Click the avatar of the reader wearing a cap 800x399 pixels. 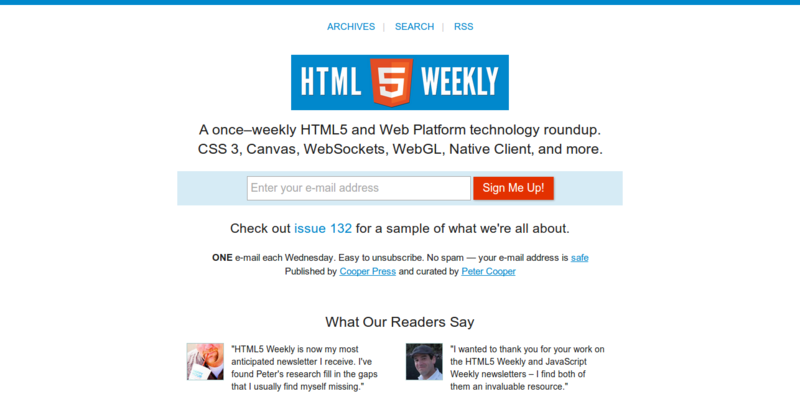pyautogui.click(x=424, y=361)
